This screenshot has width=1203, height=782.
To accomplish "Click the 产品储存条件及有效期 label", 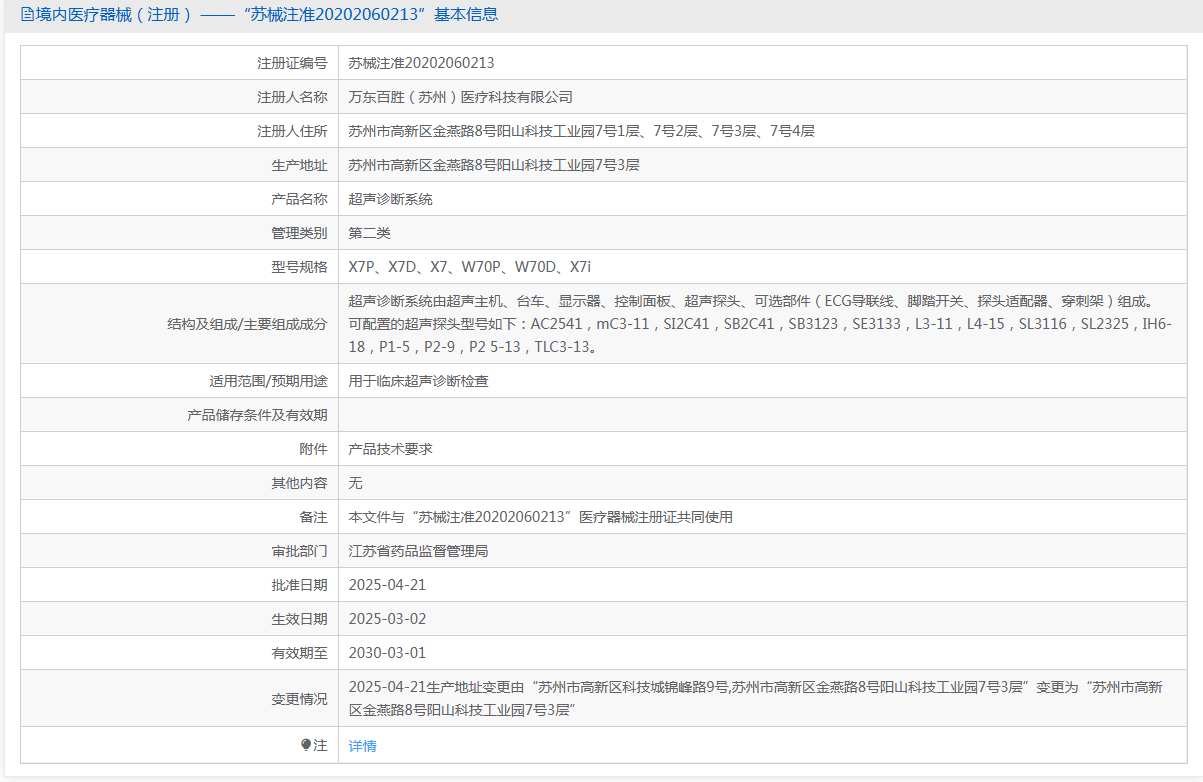I will click(x=257, y=415).
